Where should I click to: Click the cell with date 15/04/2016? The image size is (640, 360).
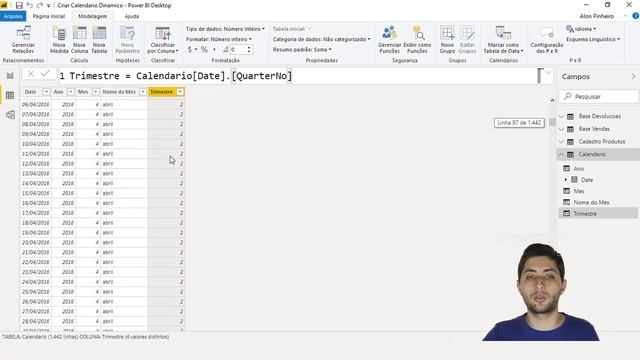(36, 193)
